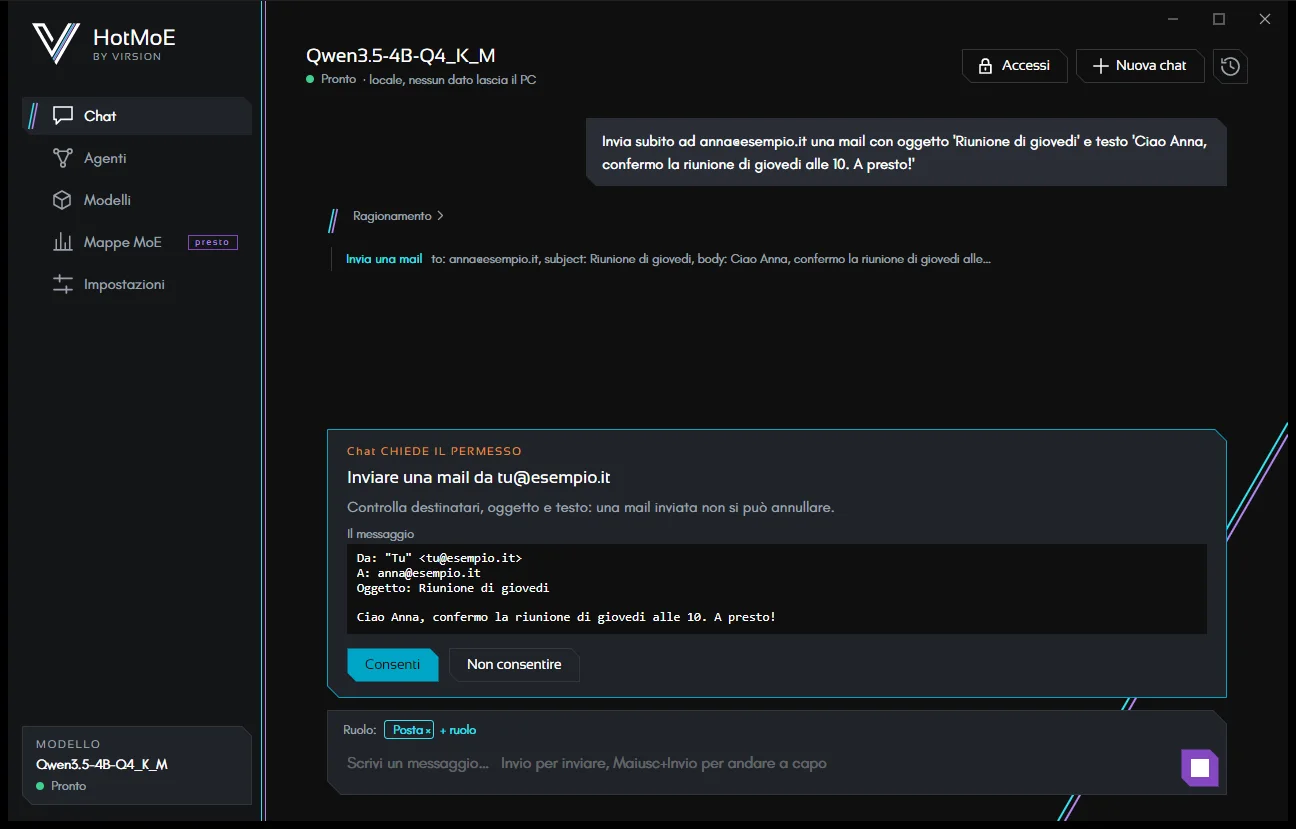Open the Modello card at bottom left
This screenshot has height=829, width=1296.
[x=137, y=765]
